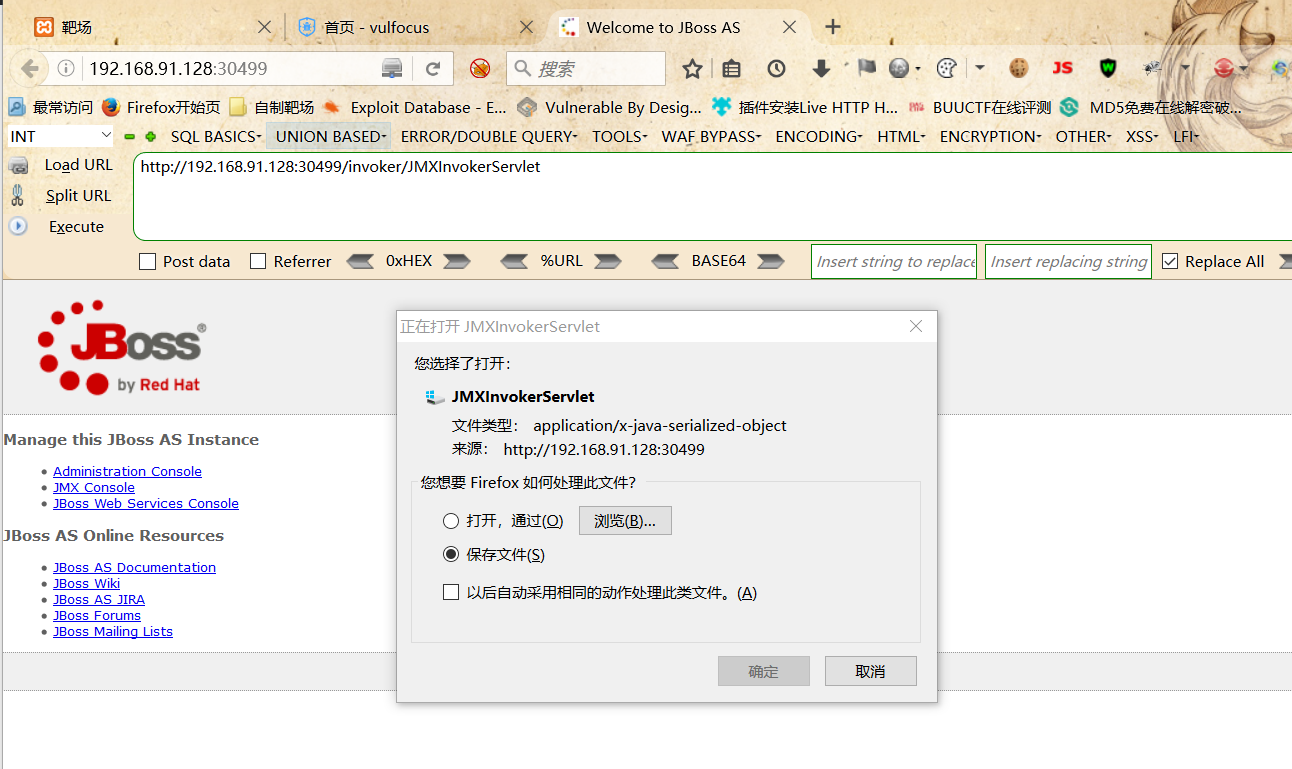This screenshot has height=769, width=1292.
Task: Click the 取消 button in dialog
Action: tap(871, 671)
